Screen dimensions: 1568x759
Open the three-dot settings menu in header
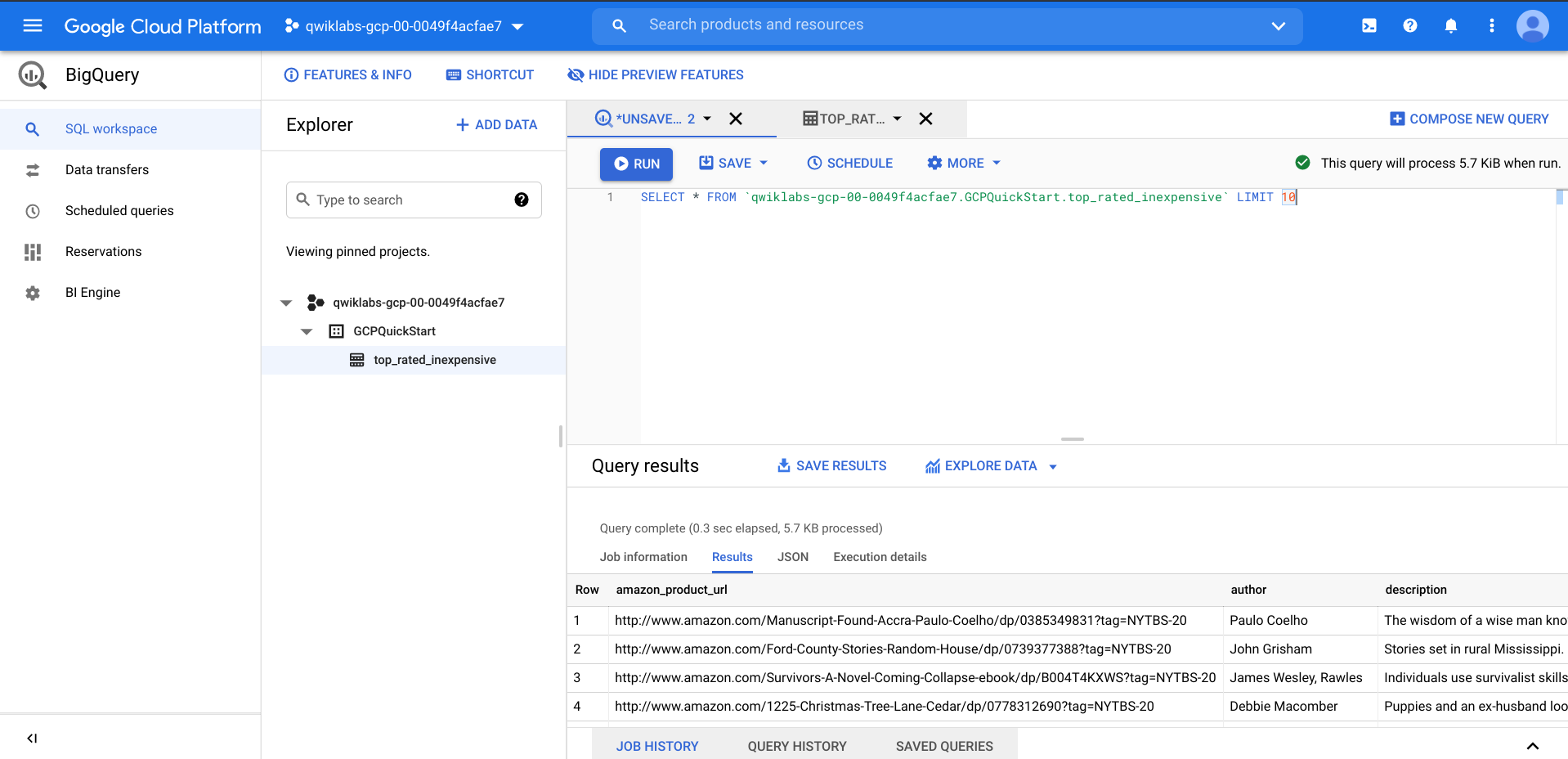1492,25
